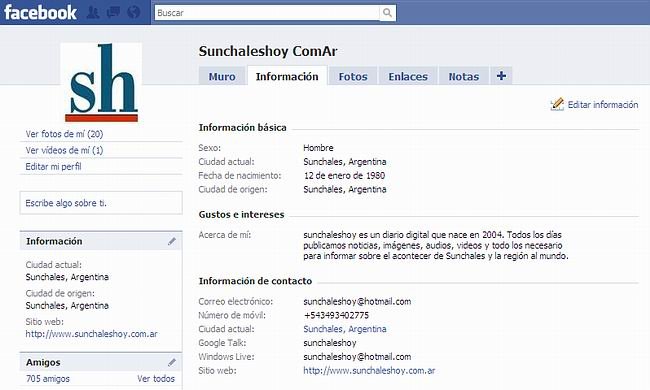Click the Sexo value Hombre
Screen dimensions: 650x390
click(318, 148)
